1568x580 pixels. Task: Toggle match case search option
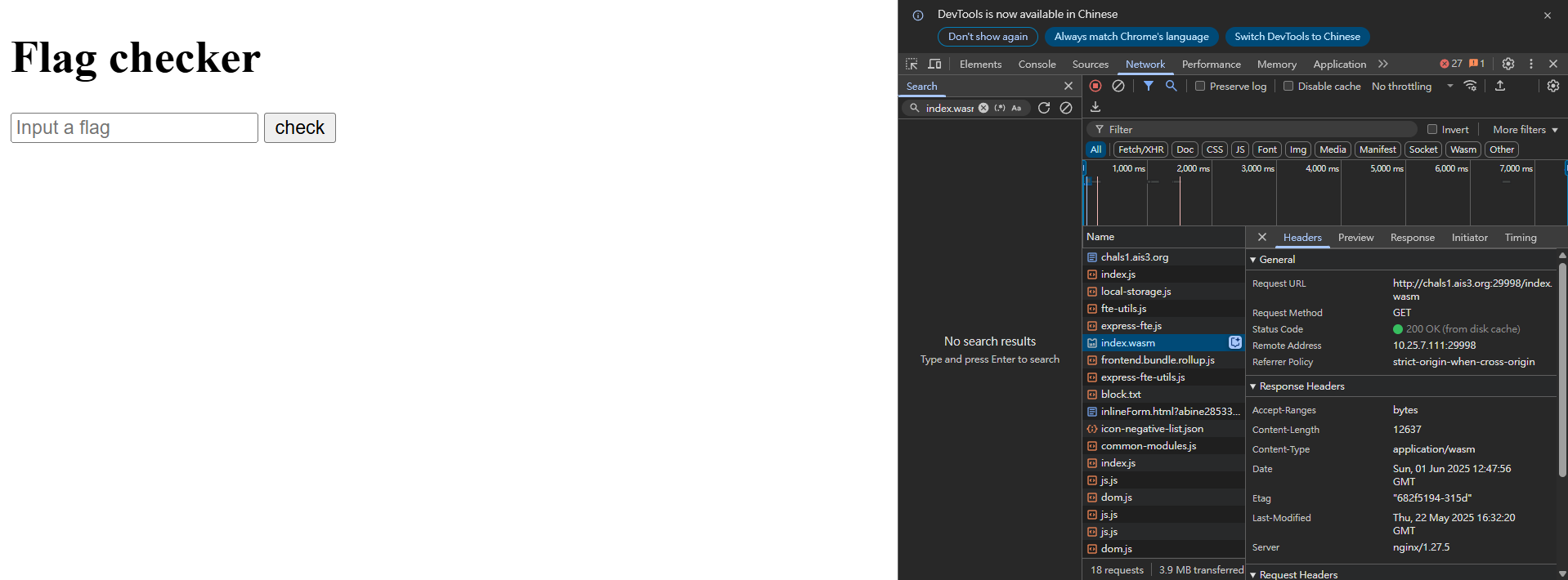(x=1016, y=108)
